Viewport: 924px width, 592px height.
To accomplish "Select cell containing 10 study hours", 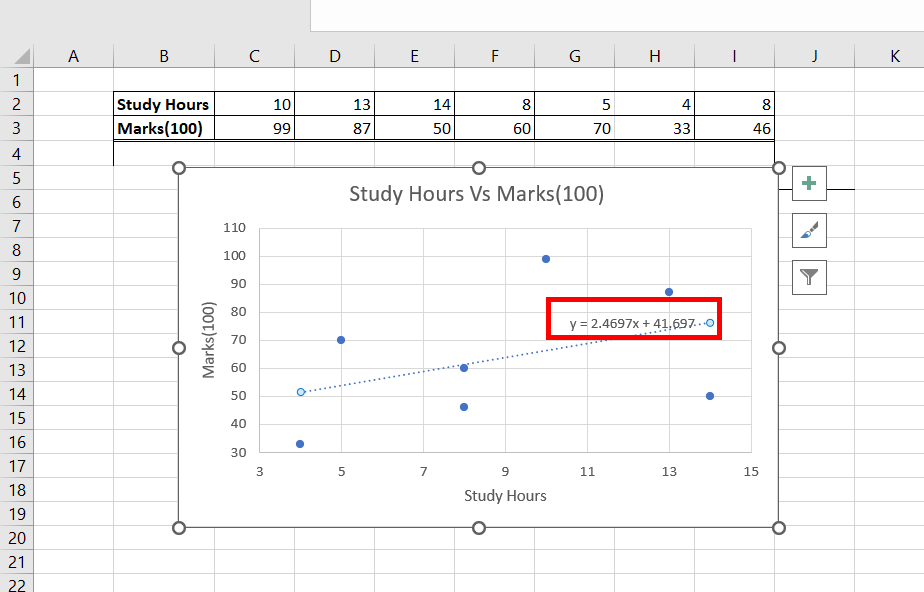I will [x=255, y=104].
